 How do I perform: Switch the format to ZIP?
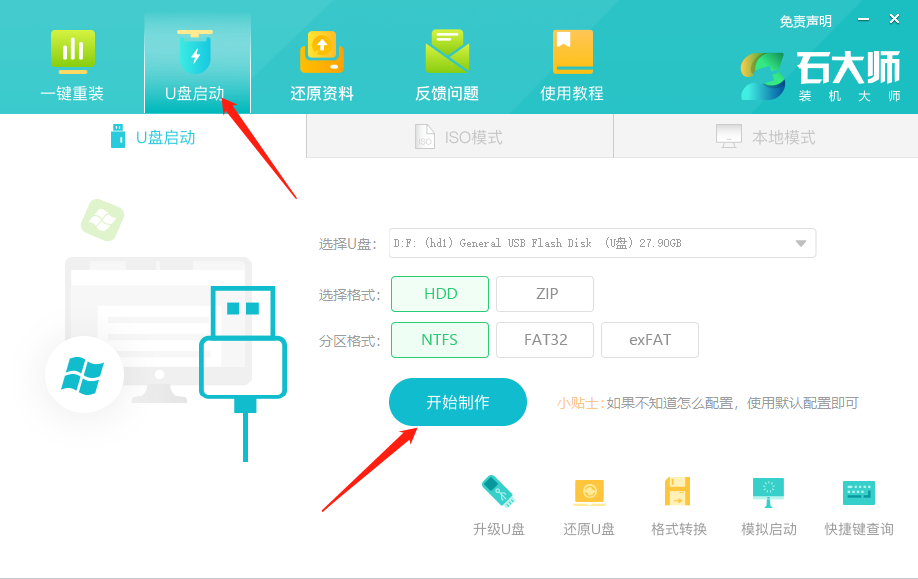point(544,293)
